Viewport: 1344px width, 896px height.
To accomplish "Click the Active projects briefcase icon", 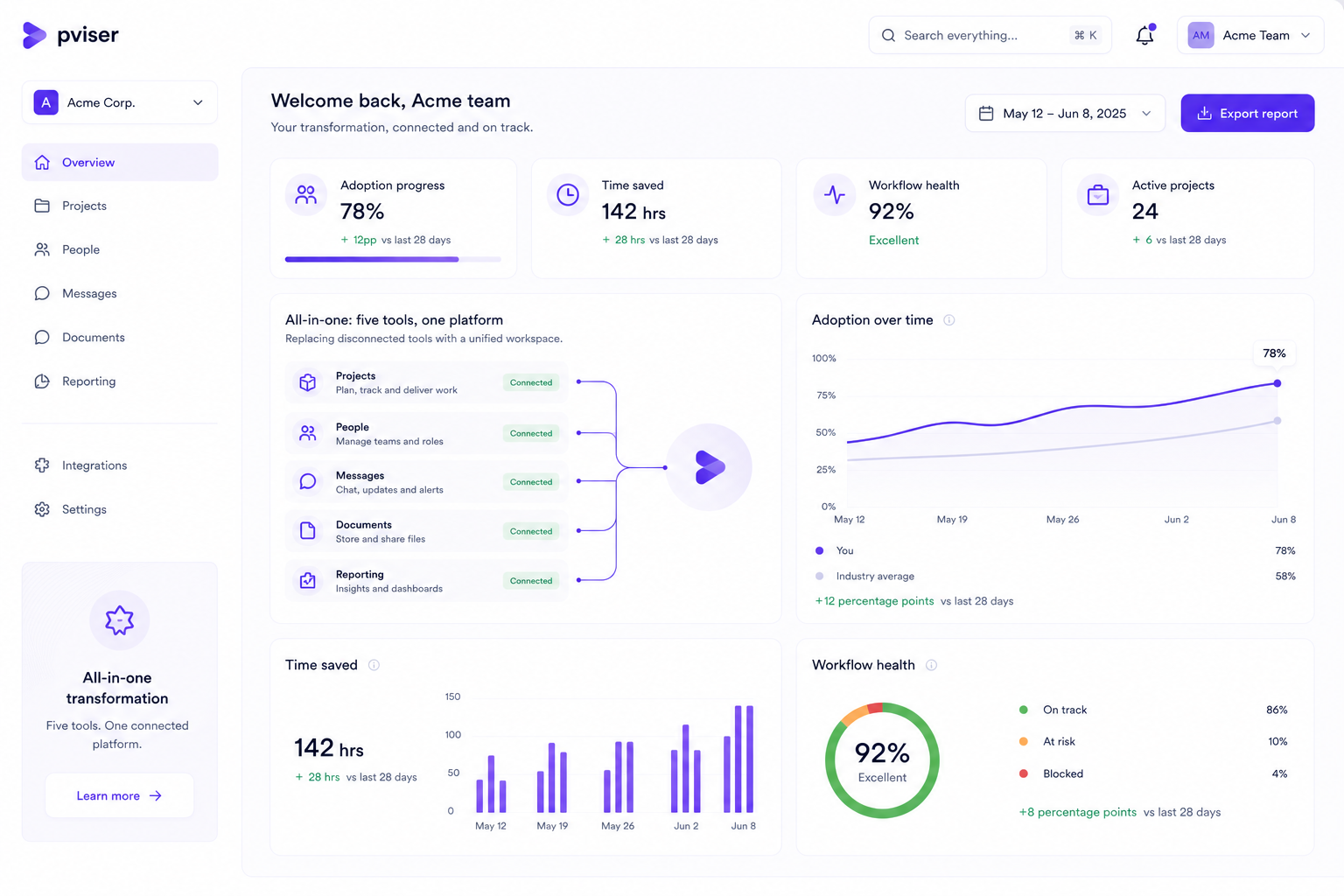I will [1098, 195].
